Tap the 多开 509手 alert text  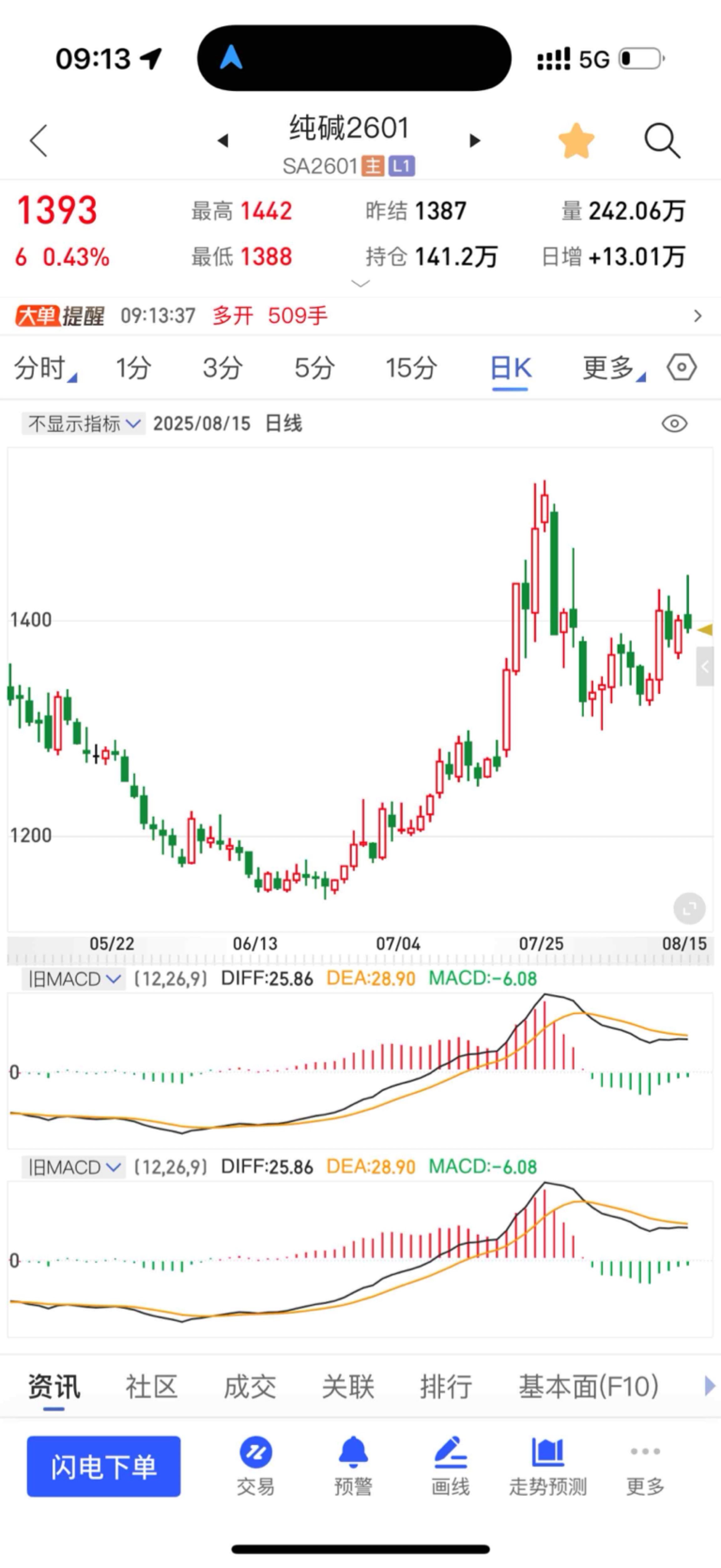(270, 316)
